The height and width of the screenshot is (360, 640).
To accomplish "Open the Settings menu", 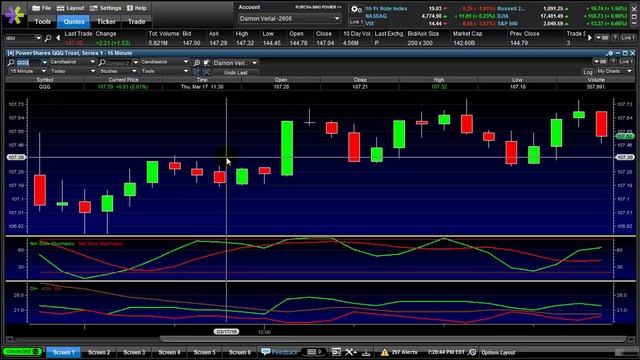I will pyautogui.click(x=105, y=8).
